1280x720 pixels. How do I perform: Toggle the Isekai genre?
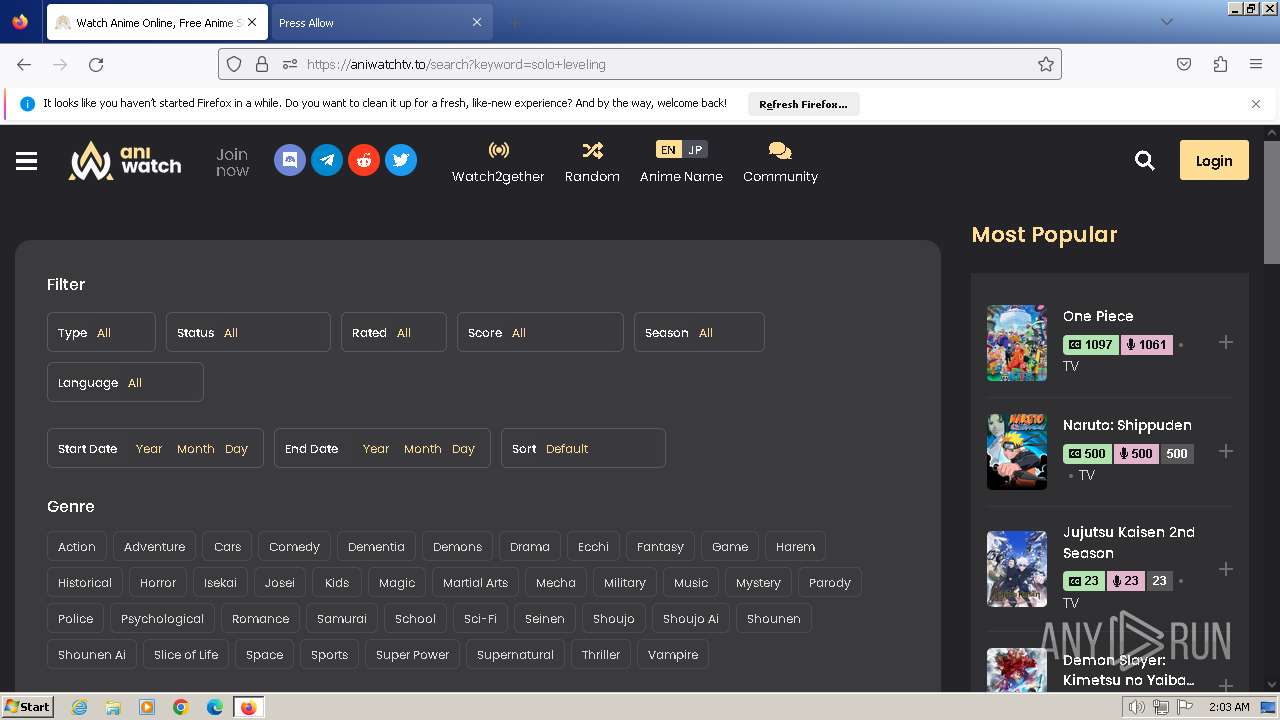tap(220, 583)
